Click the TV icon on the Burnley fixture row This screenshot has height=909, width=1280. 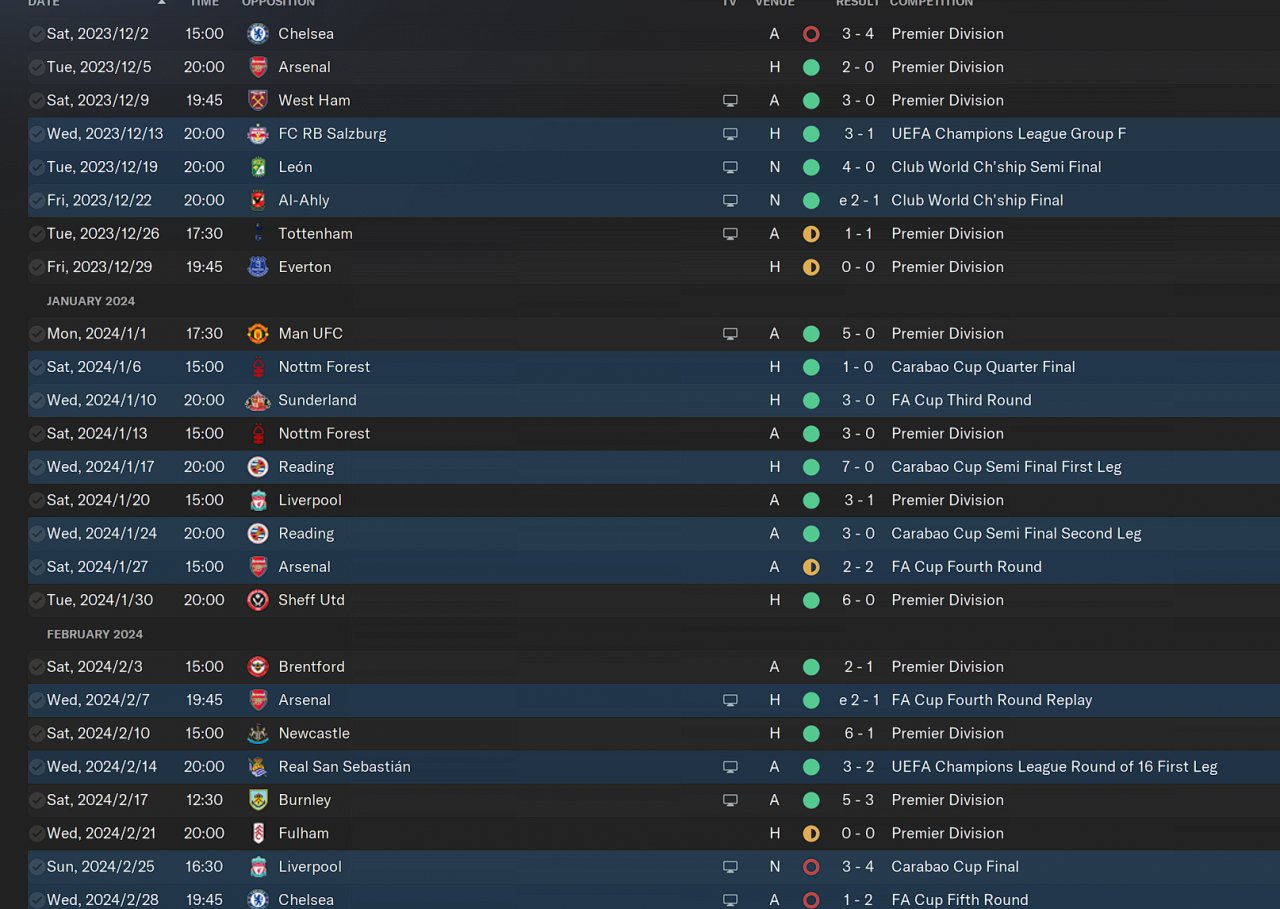pos(730,800)
